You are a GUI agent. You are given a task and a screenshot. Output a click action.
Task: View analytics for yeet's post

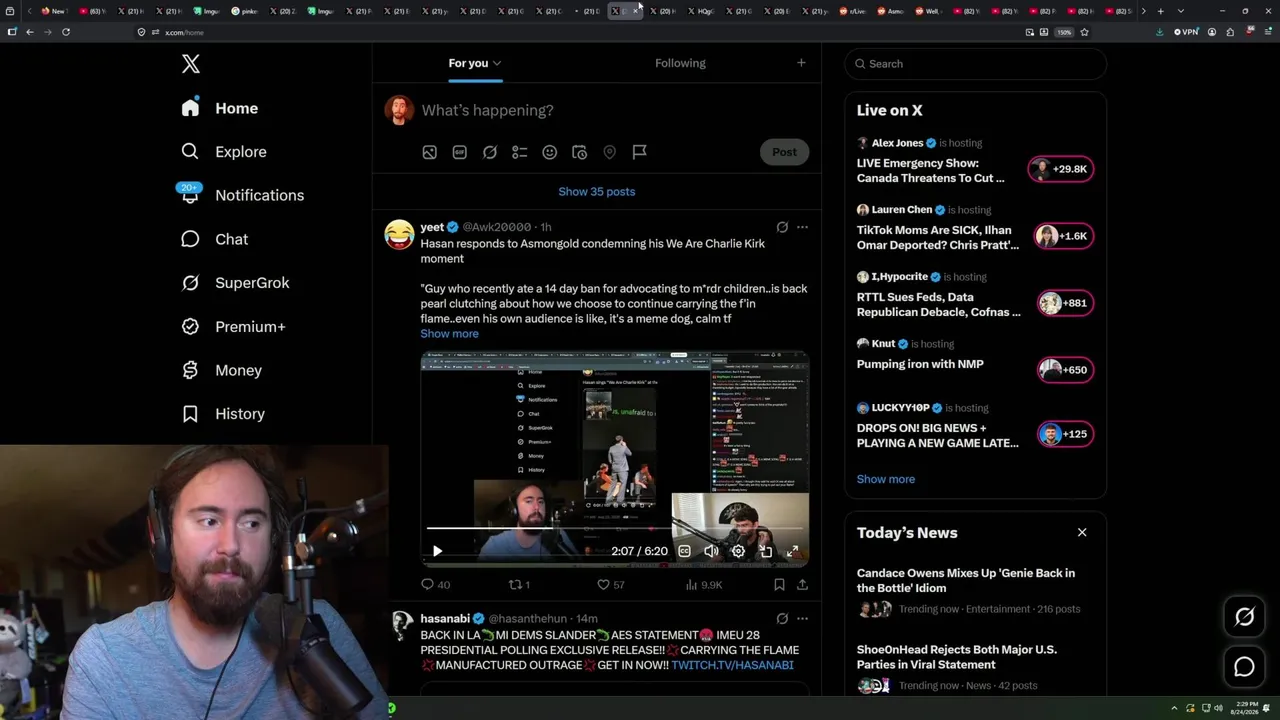pyautogui.click(x=703, y=585)
